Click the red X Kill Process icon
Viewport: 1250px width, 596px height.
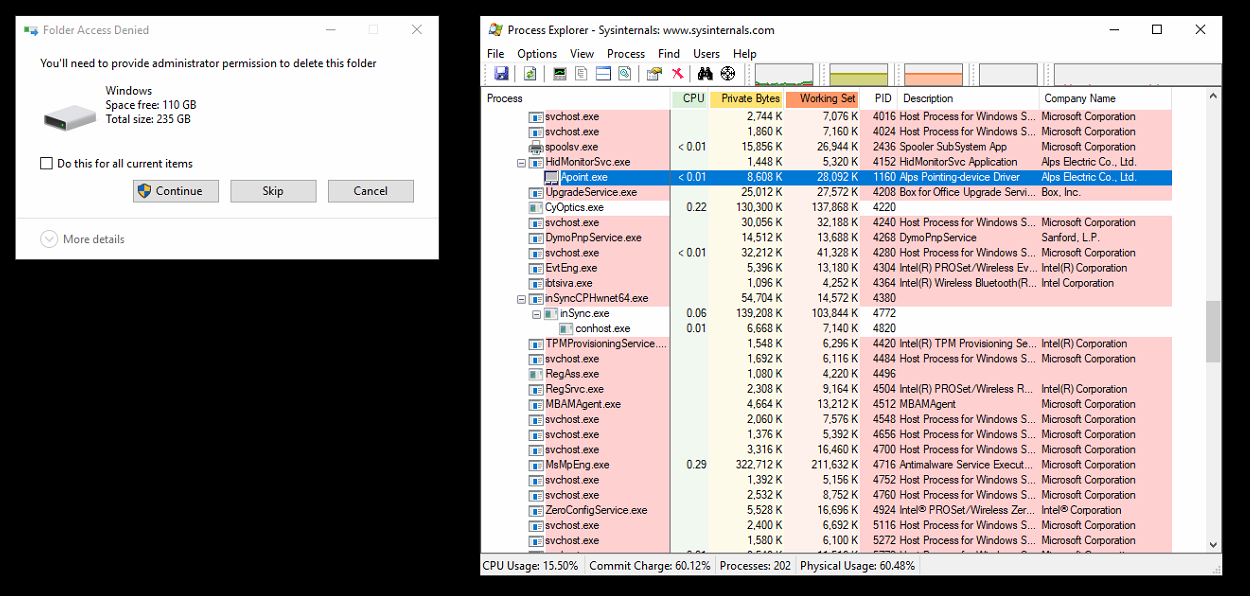click(x=677, y=73)
